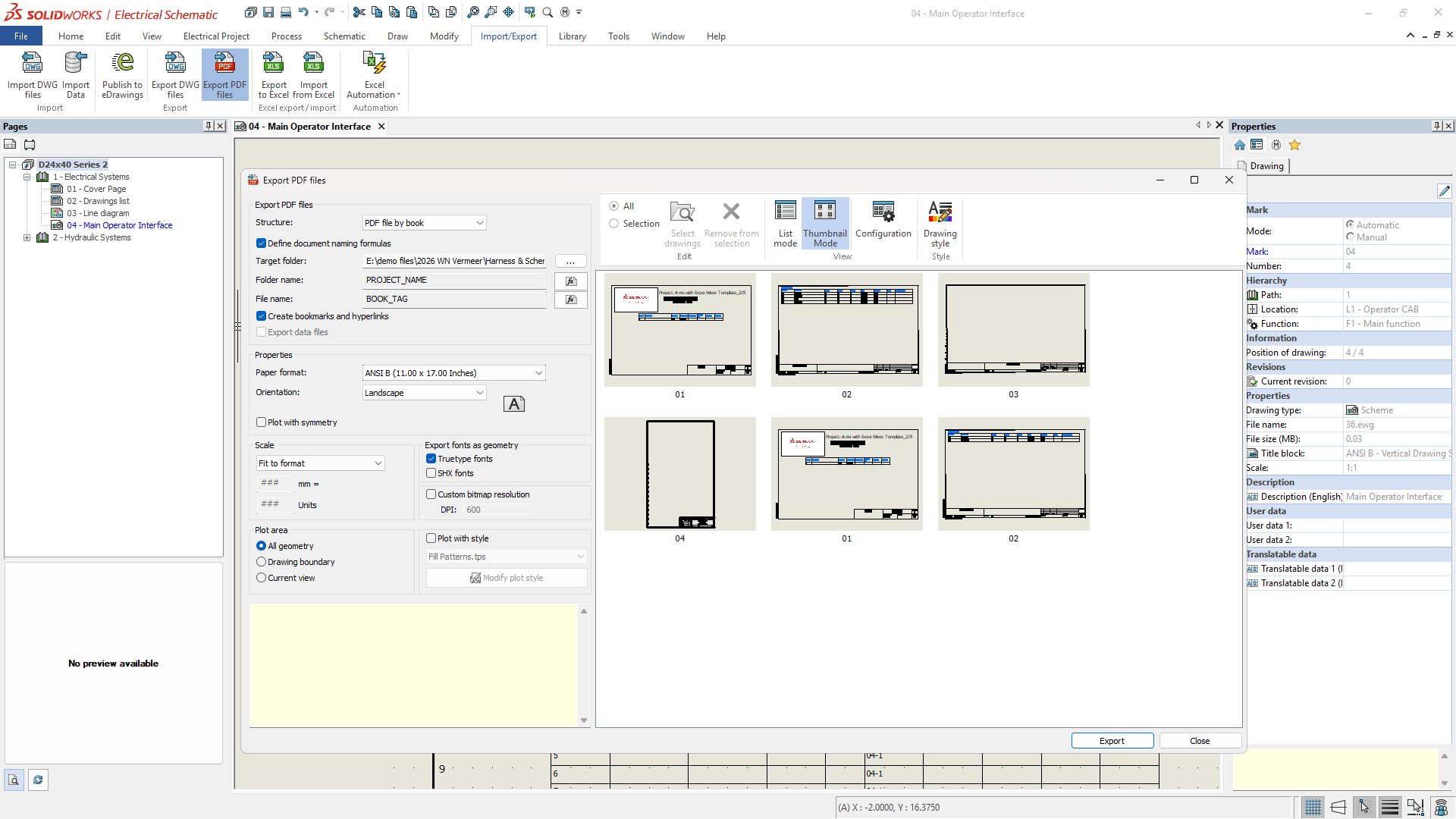Open the Library menu tab
This screenshot has height=819, width=1456.
(x=572, y=36)
